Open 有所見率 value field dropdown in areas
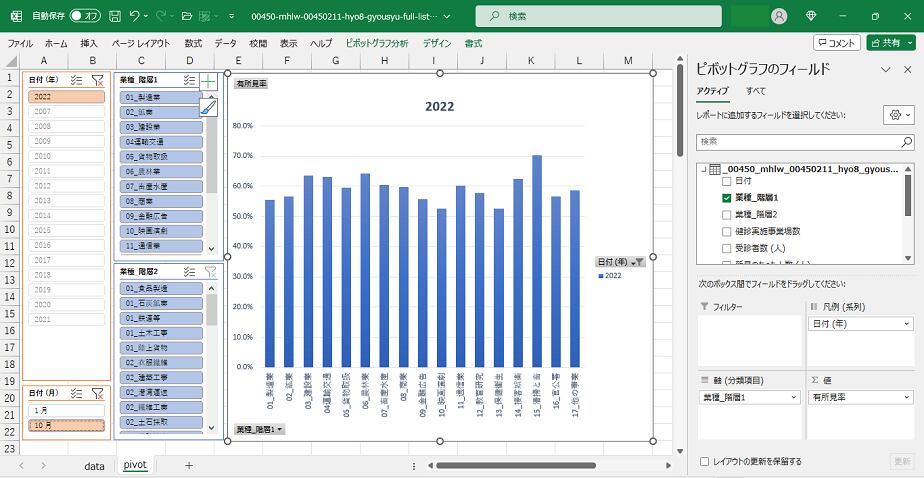Screen dimensions: 924x478 tap(907, 397)
